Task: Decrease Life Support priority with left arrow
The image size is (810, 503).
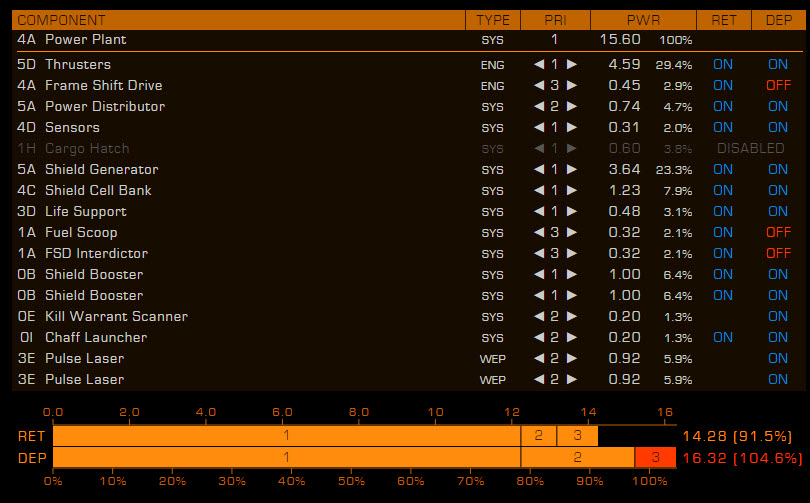Action: pyautogui.click(x=539, y=212)
